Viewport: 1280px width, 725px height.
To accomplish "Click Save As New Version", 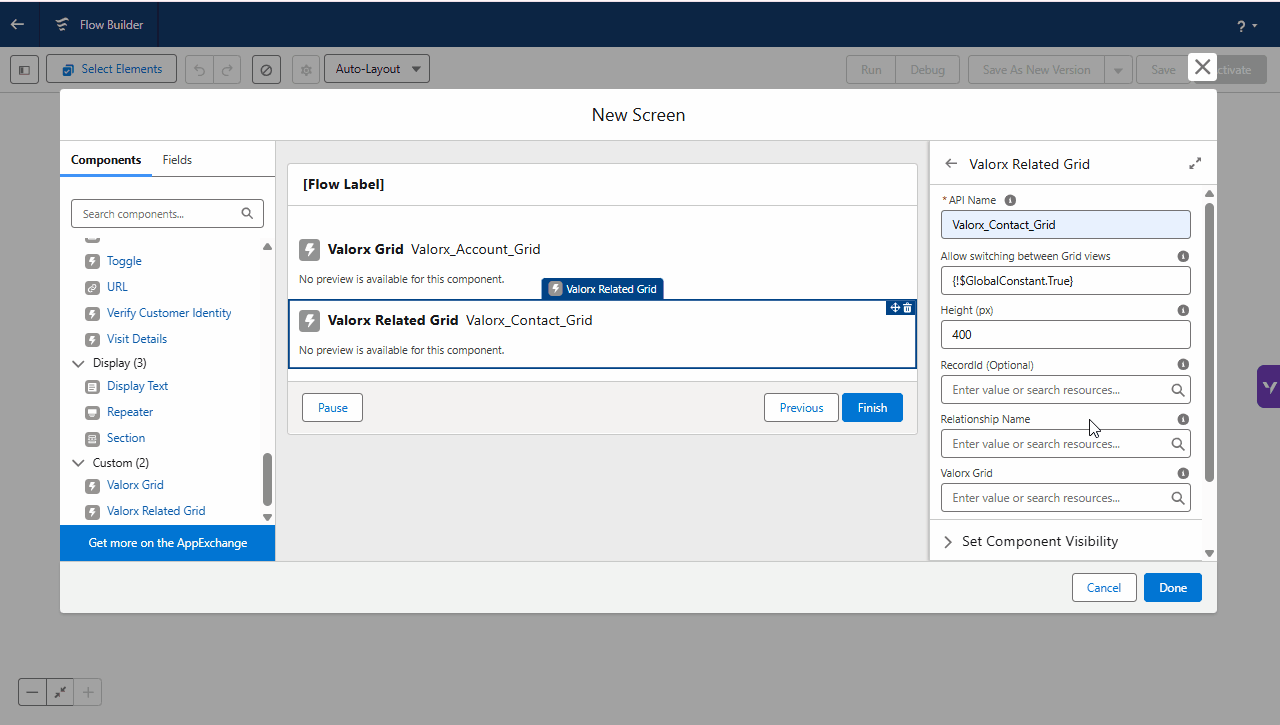I will point(1036,70).
